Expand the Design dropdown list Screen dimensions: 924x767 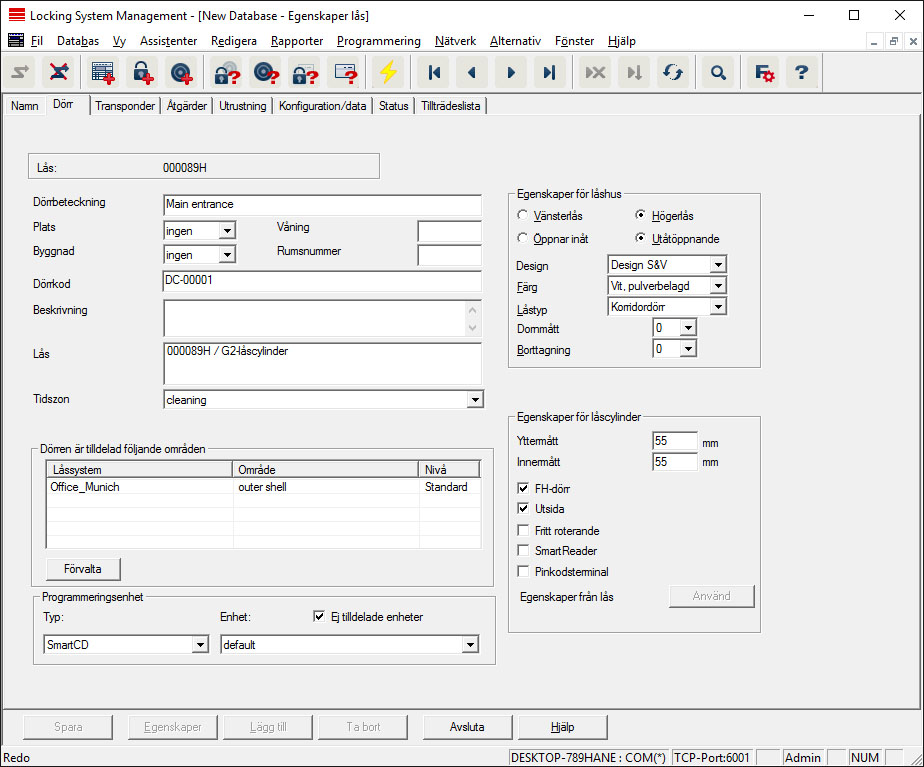pyautogui.click(x=717, y=265)
